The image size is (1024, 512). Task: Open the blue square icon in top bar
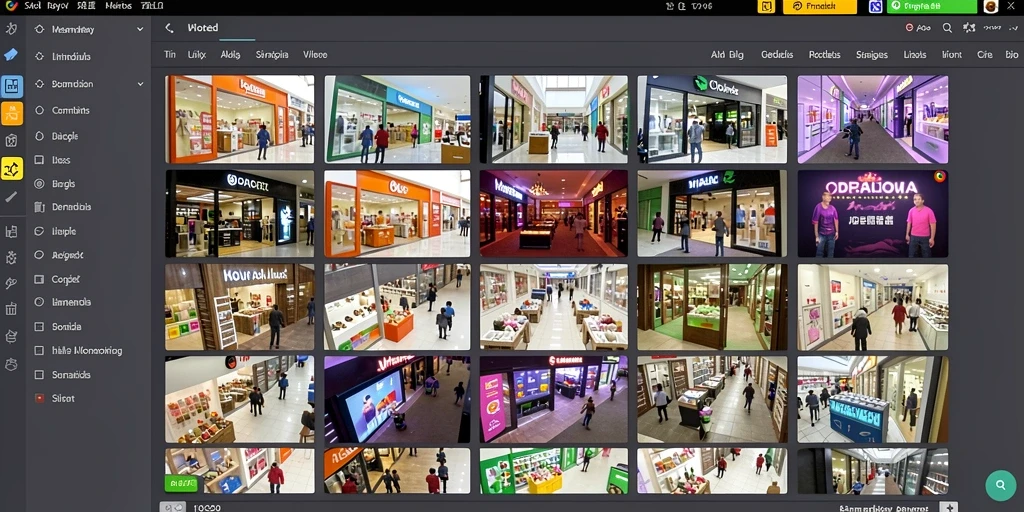[876, 7]
